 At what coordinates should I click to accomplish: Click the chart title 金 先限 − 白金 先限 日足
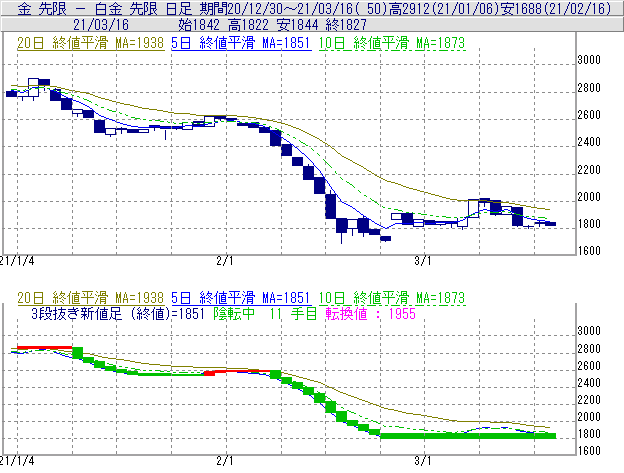[105, 8]
